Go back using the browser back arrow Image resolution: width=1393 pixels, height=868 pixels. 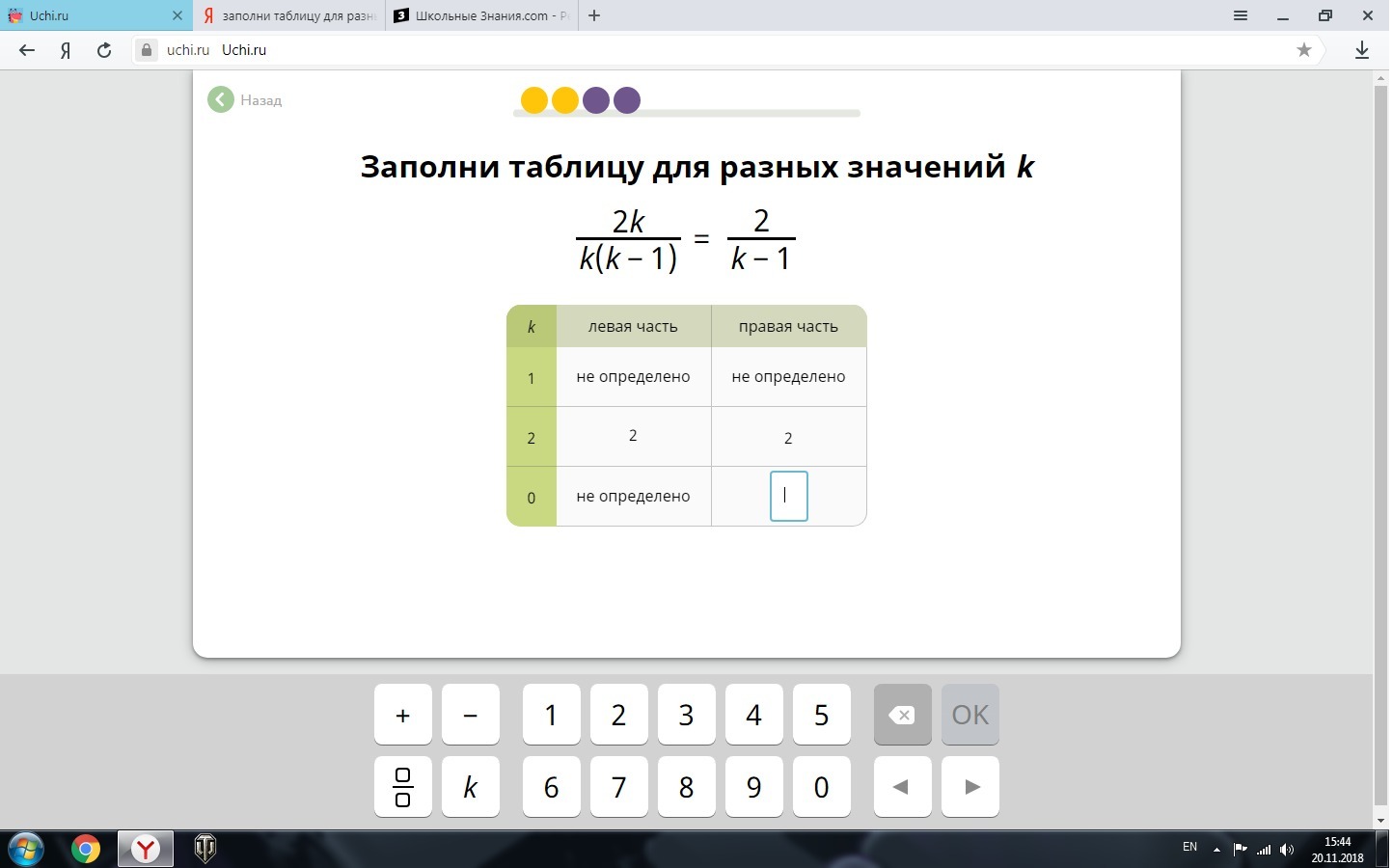click(27, 50)
